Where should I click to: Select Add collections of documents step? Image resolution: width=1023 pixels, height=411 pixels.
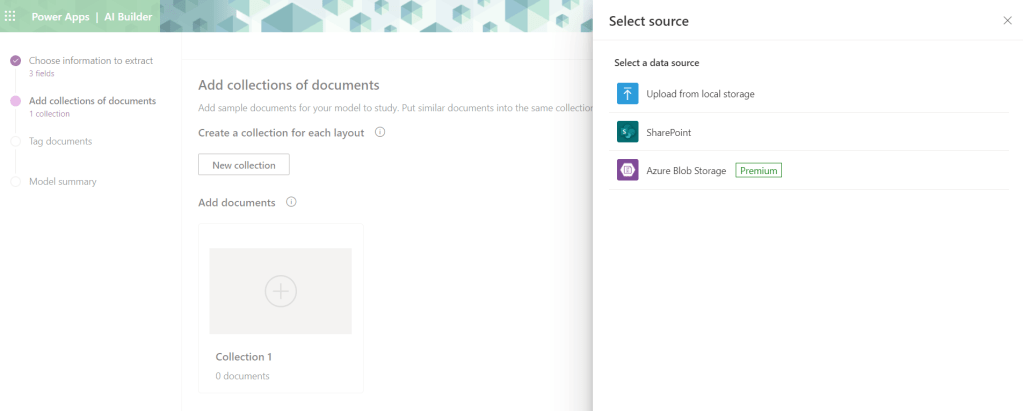pyautogui.click(x=92, y=101)
